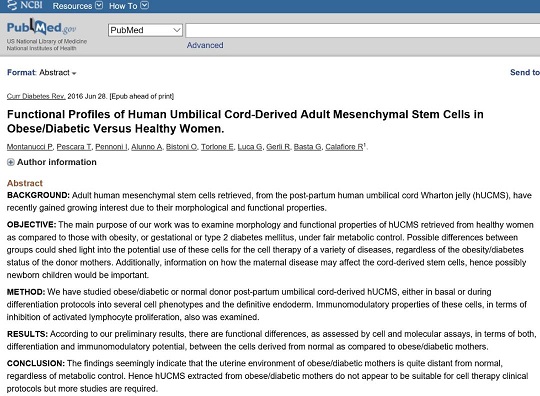Click the NCBI logo icon
540x396 pixels.
(x=12, y=5)
